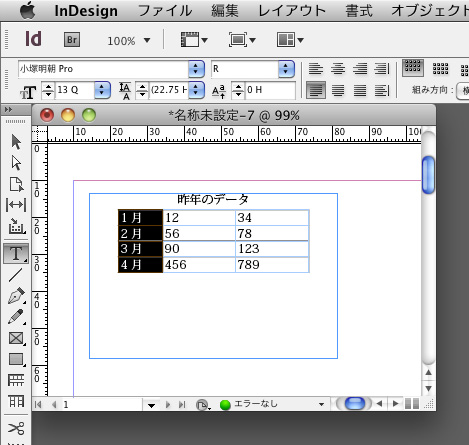The height and width of the screenshot is (445, 469).
Task: Toggle the selected justify alignment button
Action: (x=316, y=90)
